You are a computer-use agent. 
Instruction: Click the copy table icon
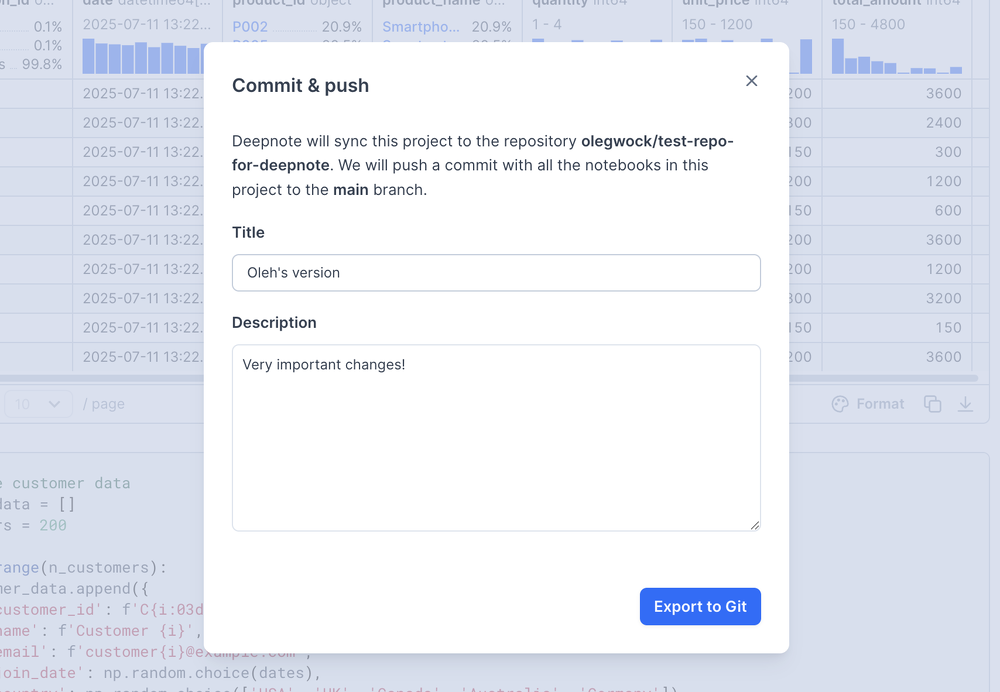pos(932,404)
